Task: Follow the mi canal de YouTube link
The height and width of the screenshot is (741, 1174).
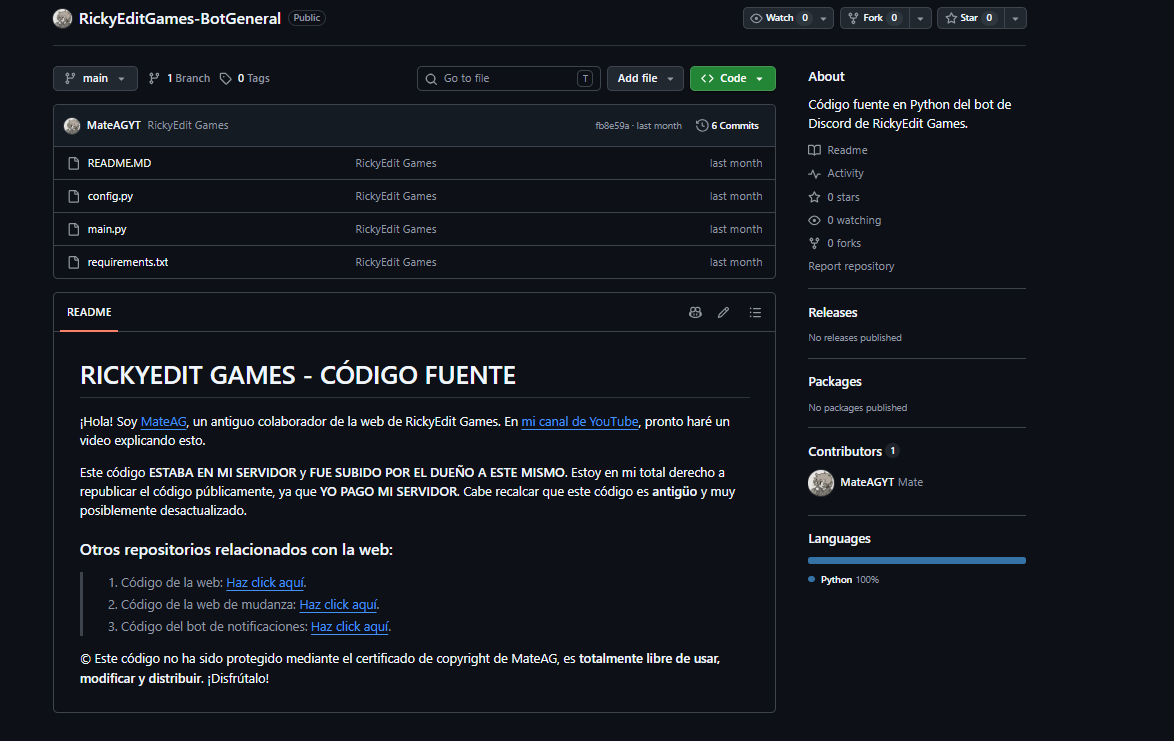Action: coord(580,421)
